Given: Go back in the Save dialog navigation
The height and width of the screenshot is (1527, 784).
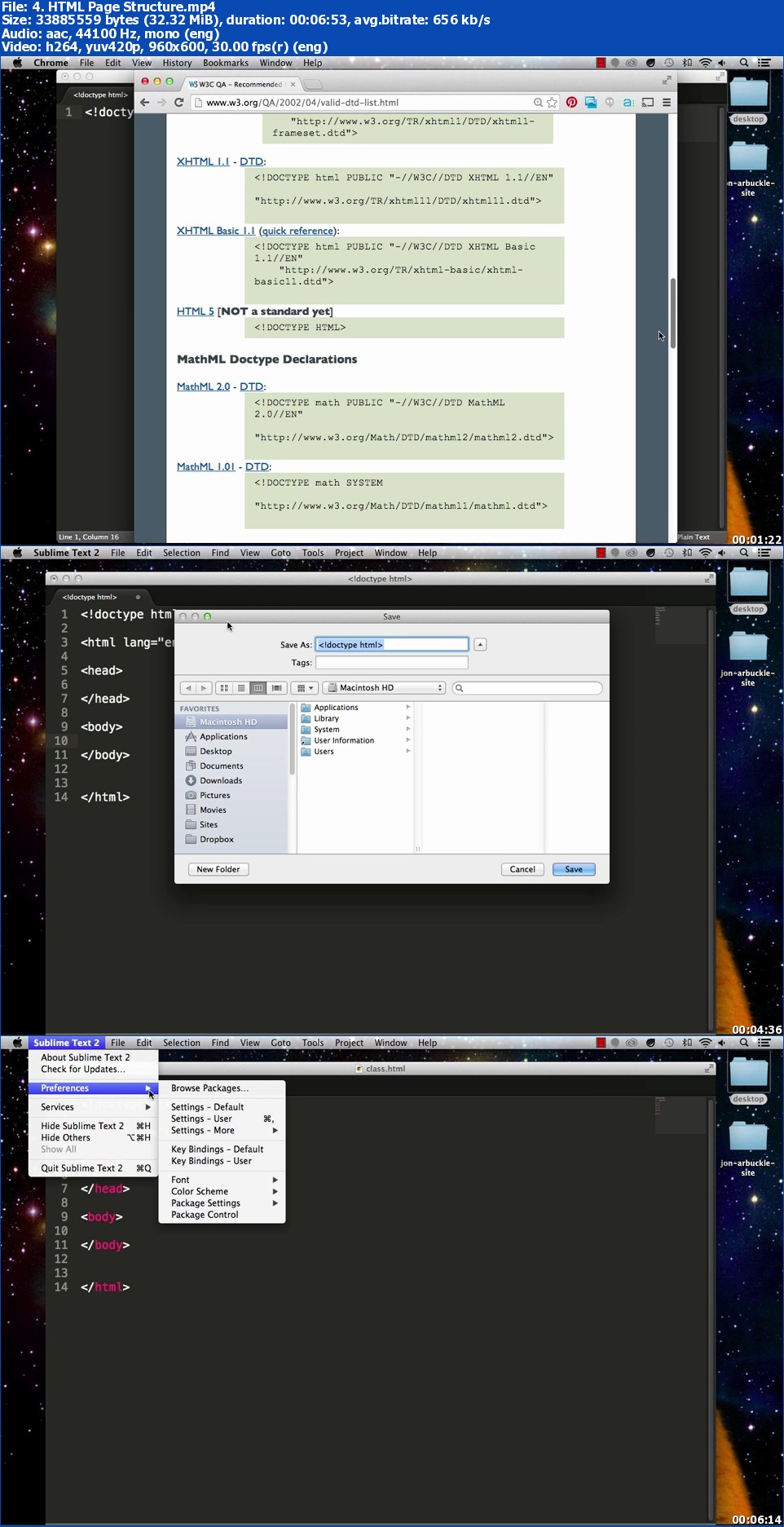Looking at the screenshot, I should [x=188, y=688].
